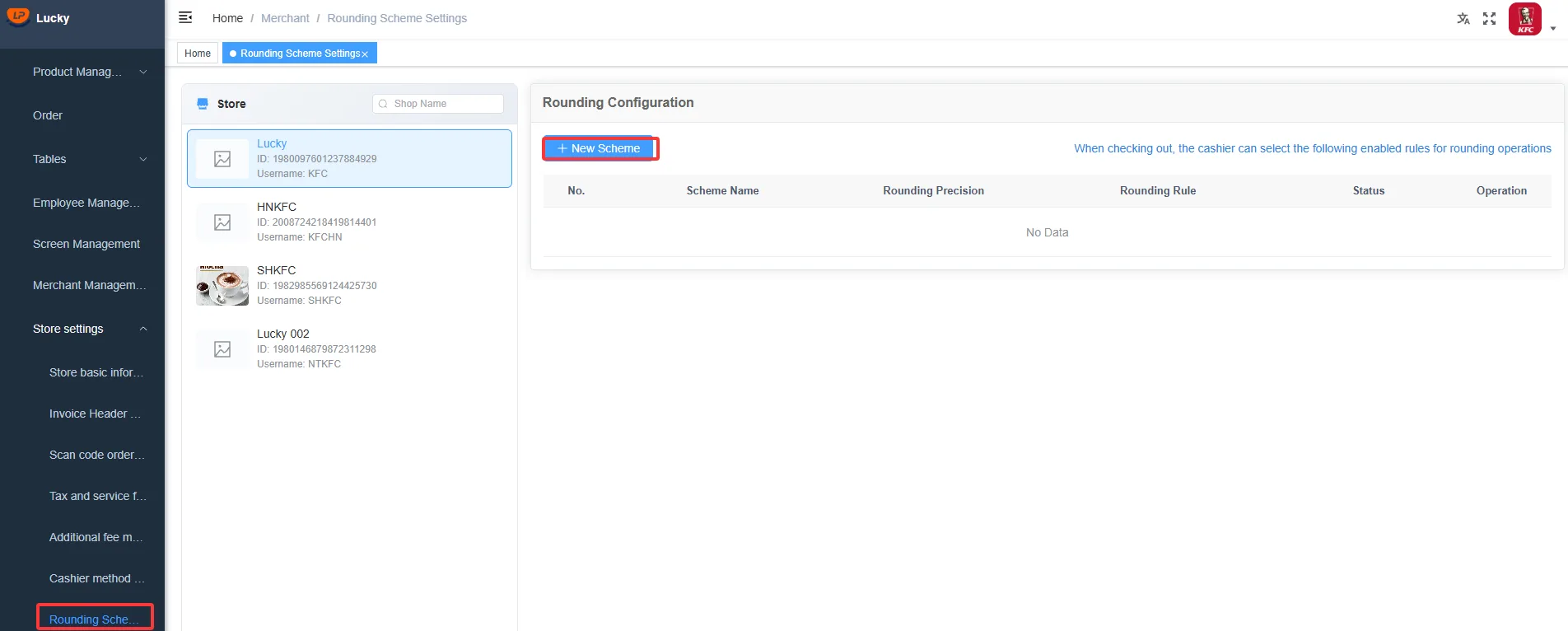Select the Lucky 002 store name
Screen dimensions: 1568x631
tap(283, 334)
